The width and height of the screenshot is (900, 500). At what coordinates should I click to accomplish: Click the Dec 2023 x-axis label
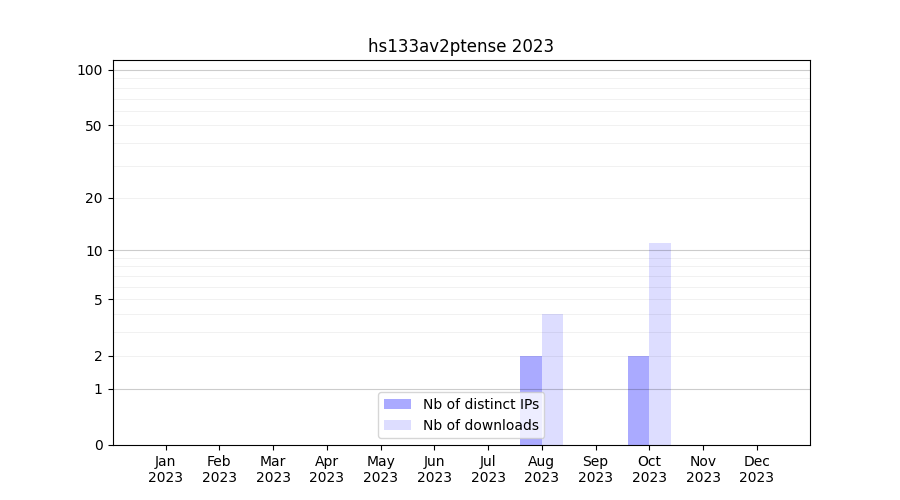point(756,469)
